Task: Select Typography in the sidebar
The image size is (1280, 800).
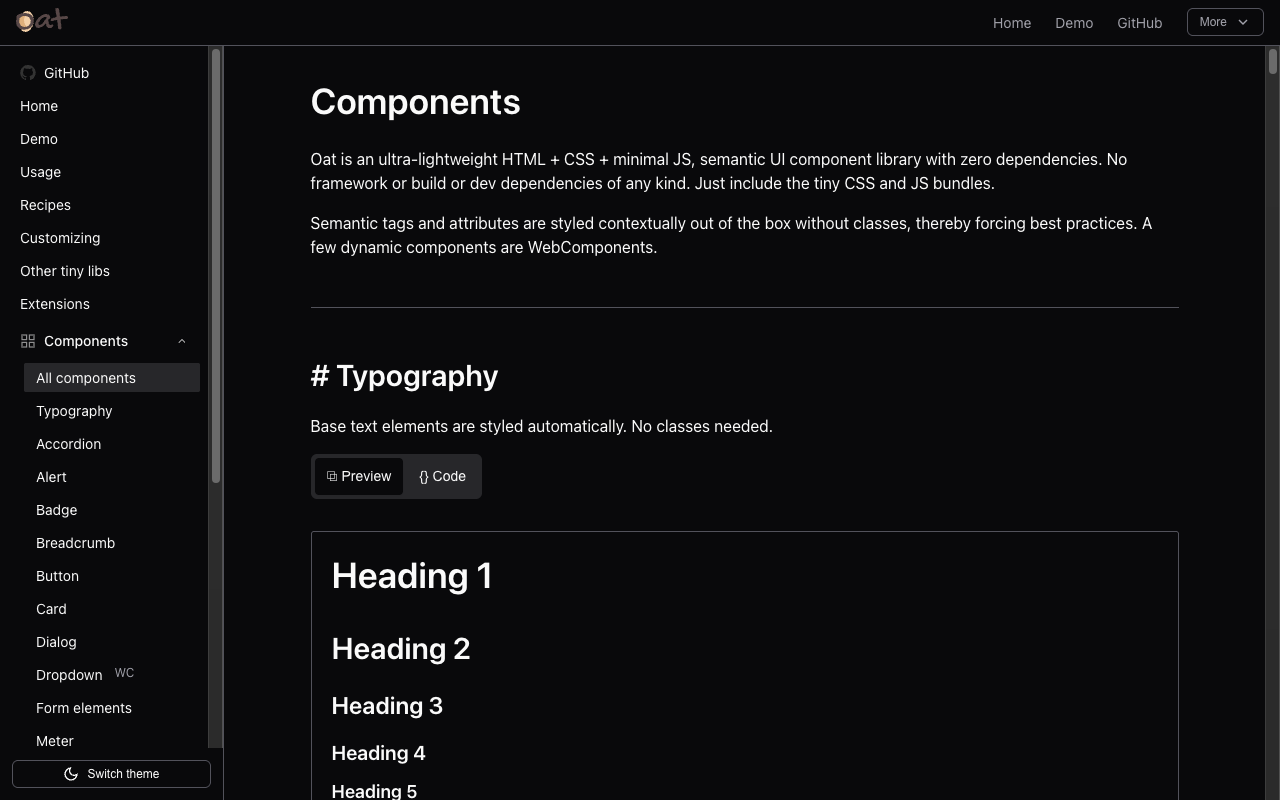Action: point(74,410)
